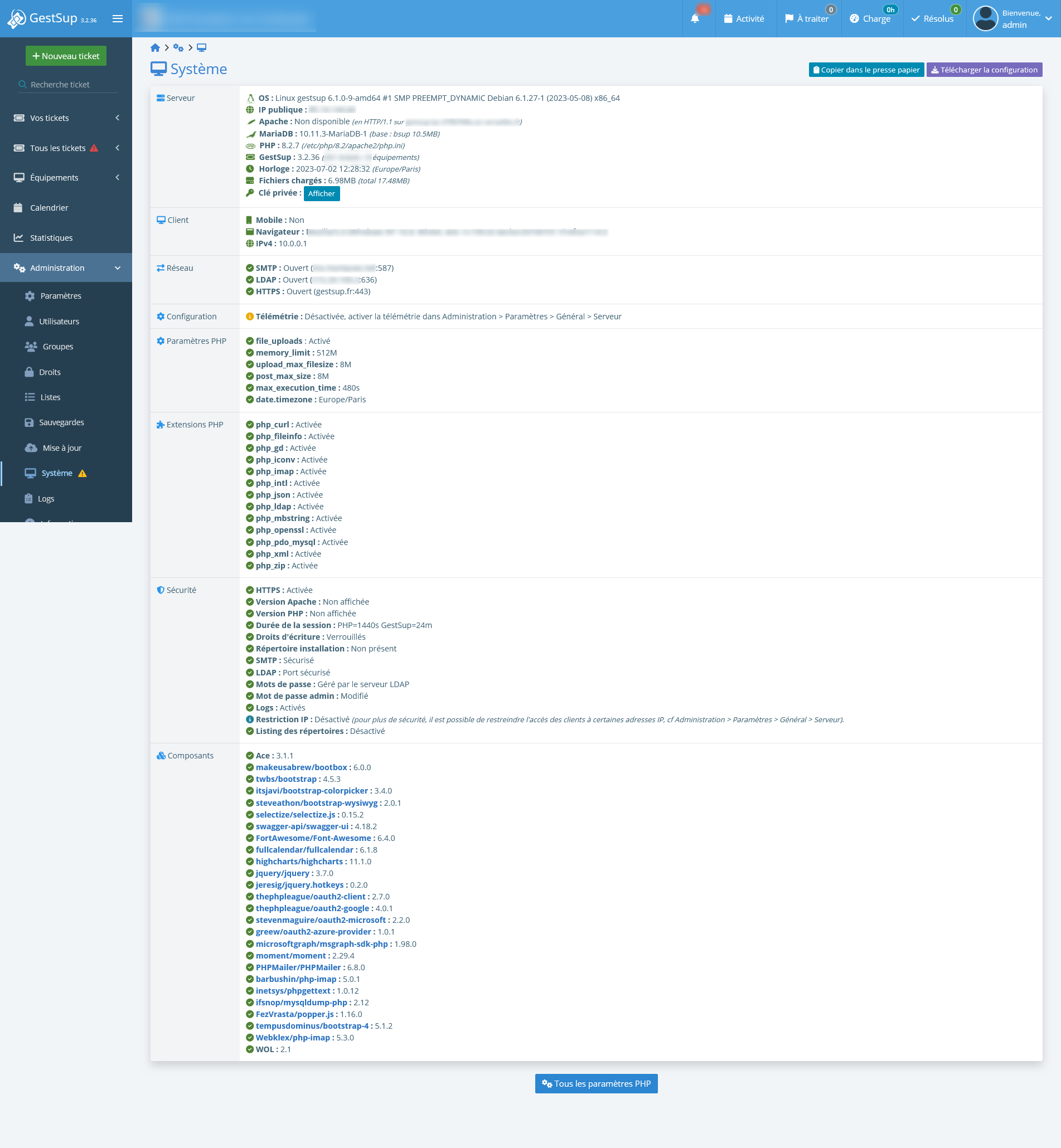Expand the Tous les tickets chevron
The image size is (1061, 1148).
click(118, 148)
